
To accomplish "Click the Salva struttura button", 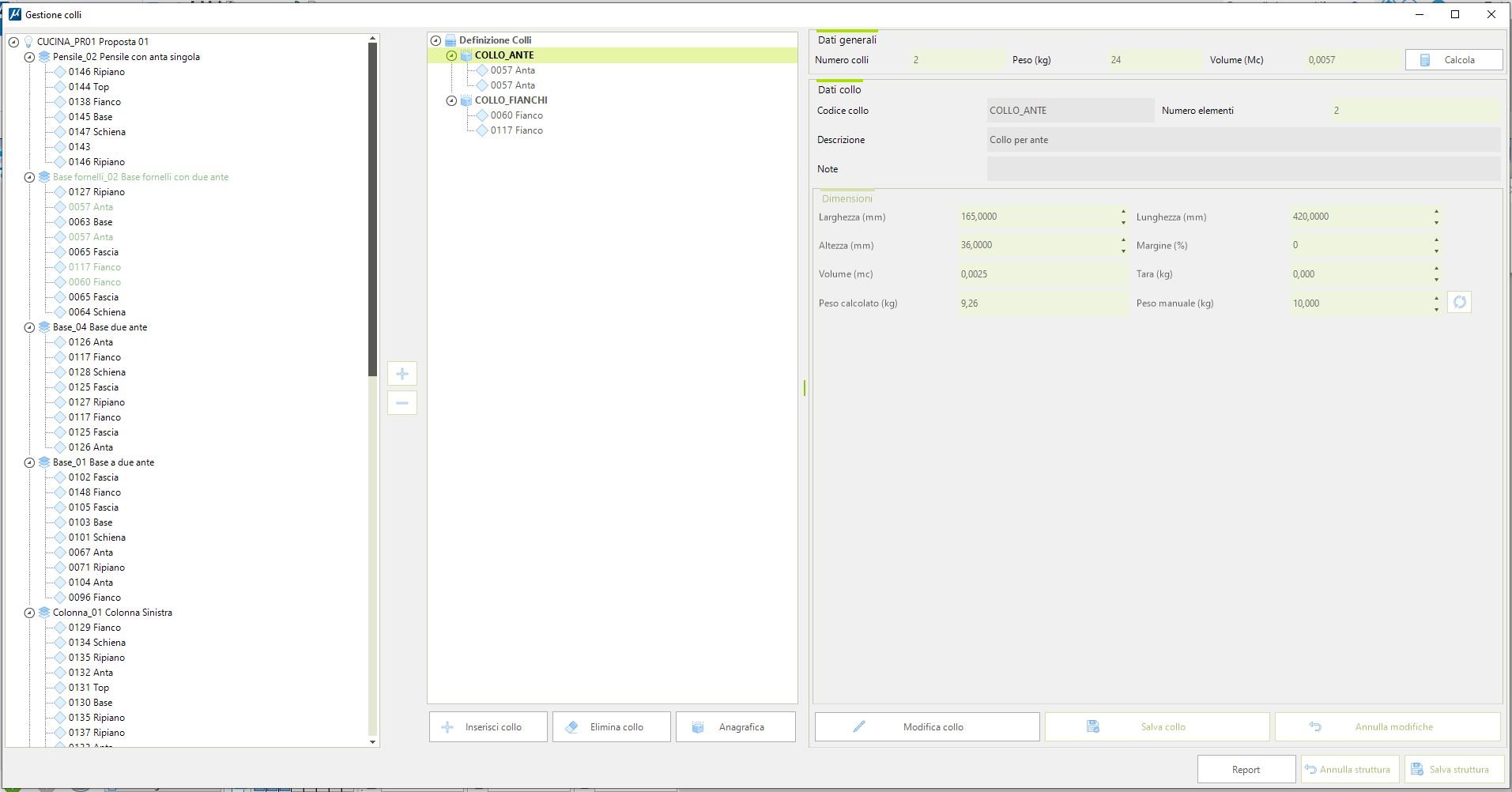I will pos(1453,770).
